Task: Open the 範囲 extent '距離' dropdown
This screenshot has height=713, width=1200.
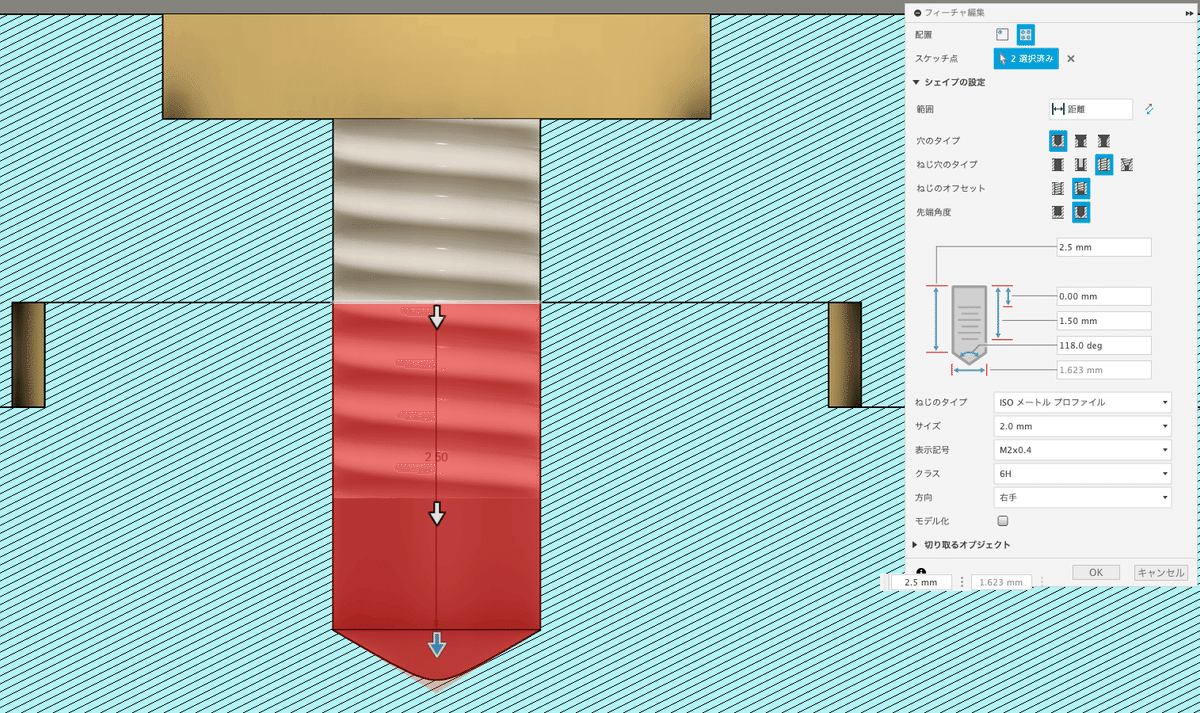Action: [1090, 109]
